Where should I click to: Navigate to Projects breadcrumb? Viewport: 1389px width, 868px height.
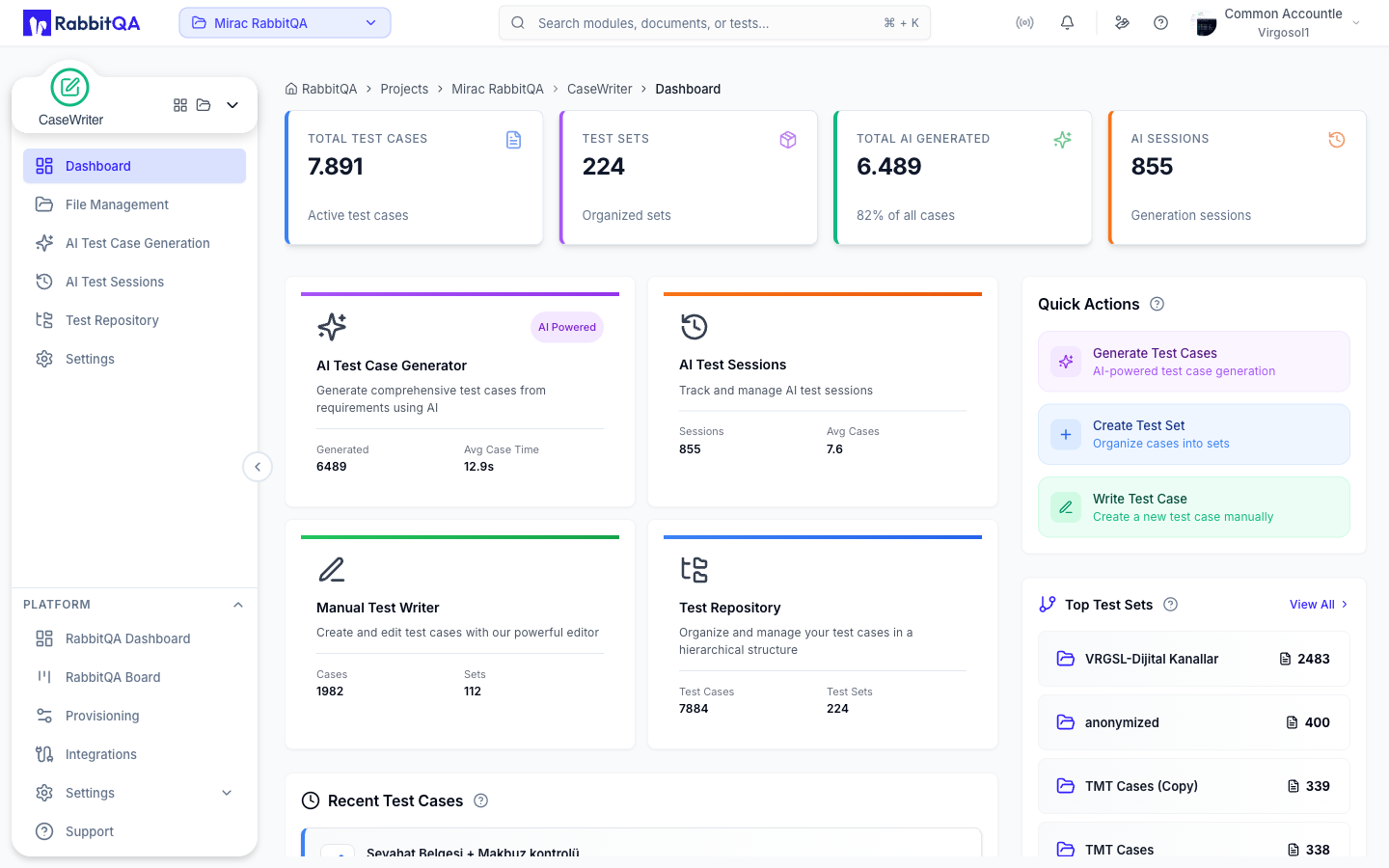click(404, 89)
